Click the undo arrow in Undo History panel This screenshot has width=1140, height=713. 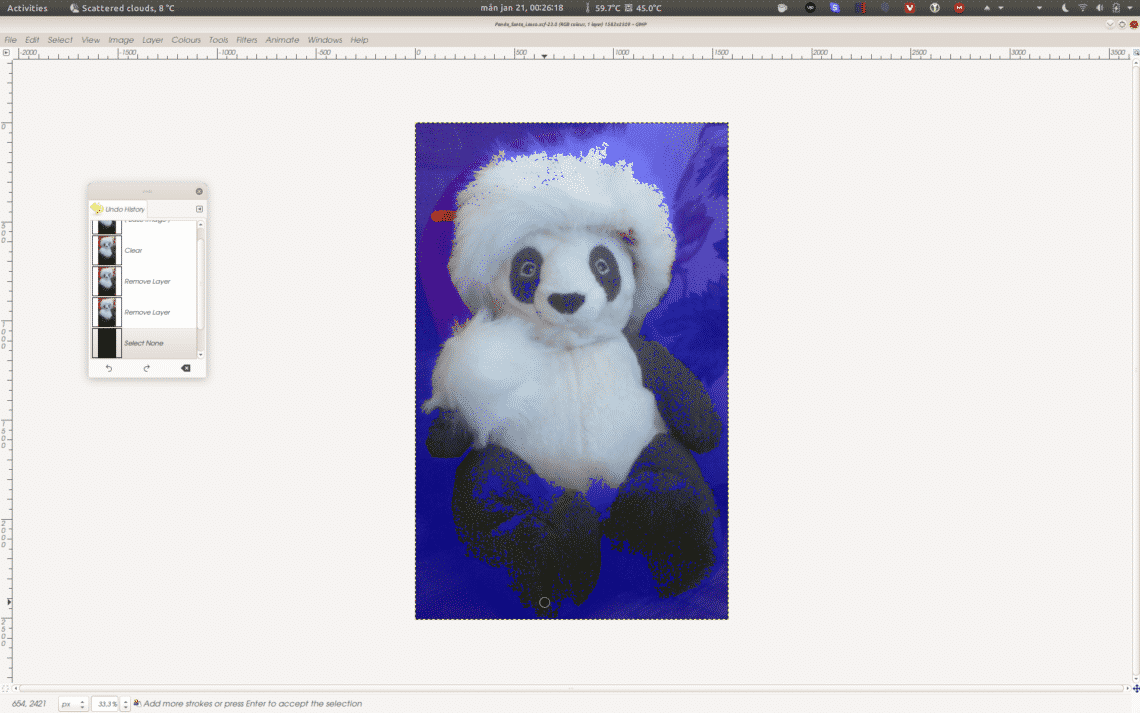point(109,368)
